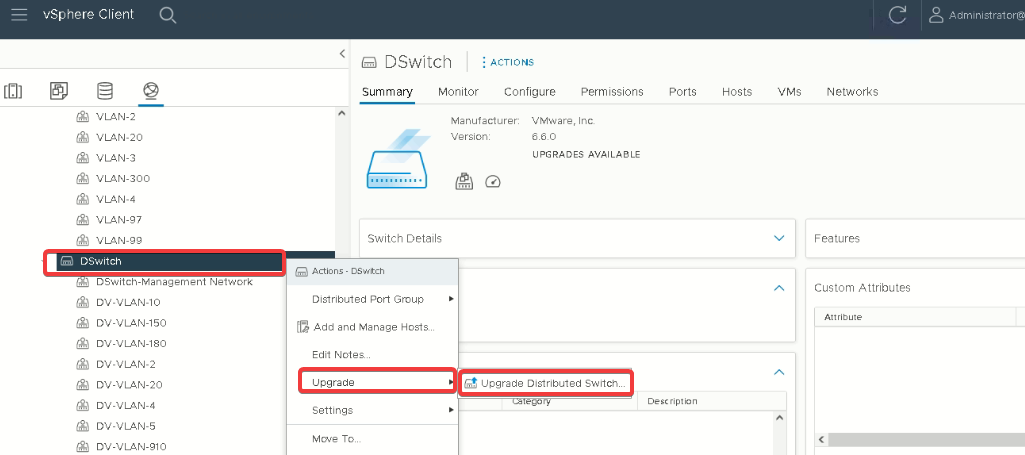The width and height of the screenshot is (1025, 455).
Task: Choose Add and Manage Hosts menu item
Action: tap(373, 327)
